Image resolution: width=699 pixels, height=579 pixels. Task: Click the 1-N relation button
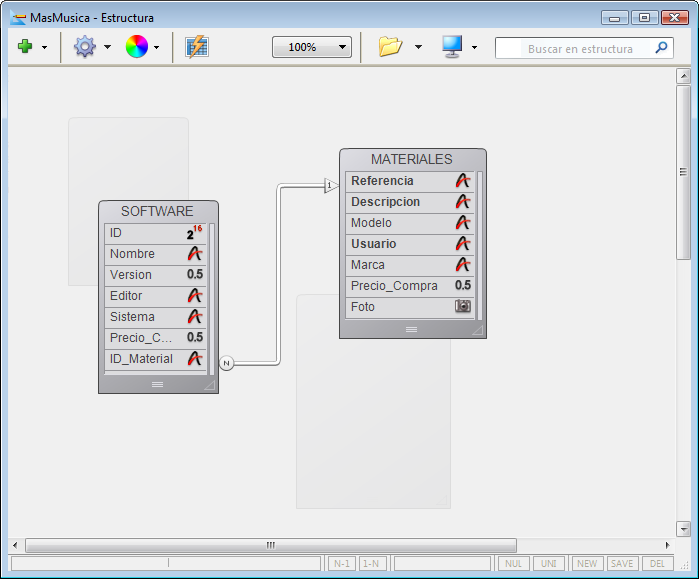coord(371,564)
